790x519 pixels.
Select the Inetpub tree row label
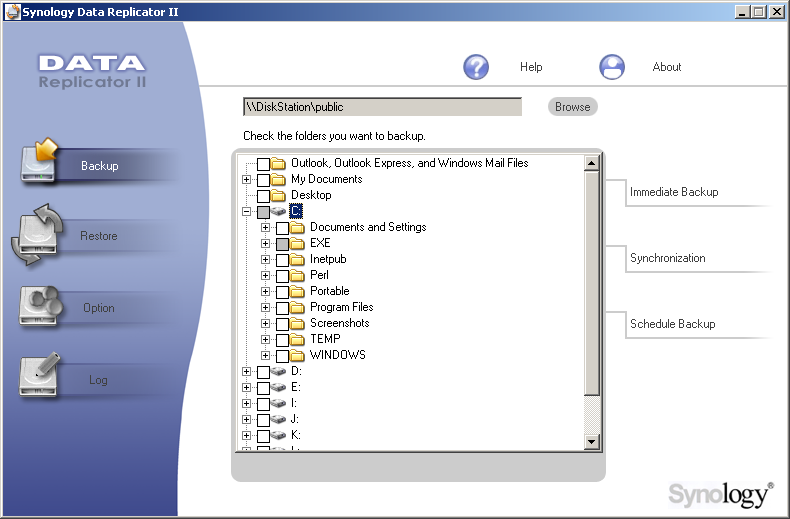point(328,260)
